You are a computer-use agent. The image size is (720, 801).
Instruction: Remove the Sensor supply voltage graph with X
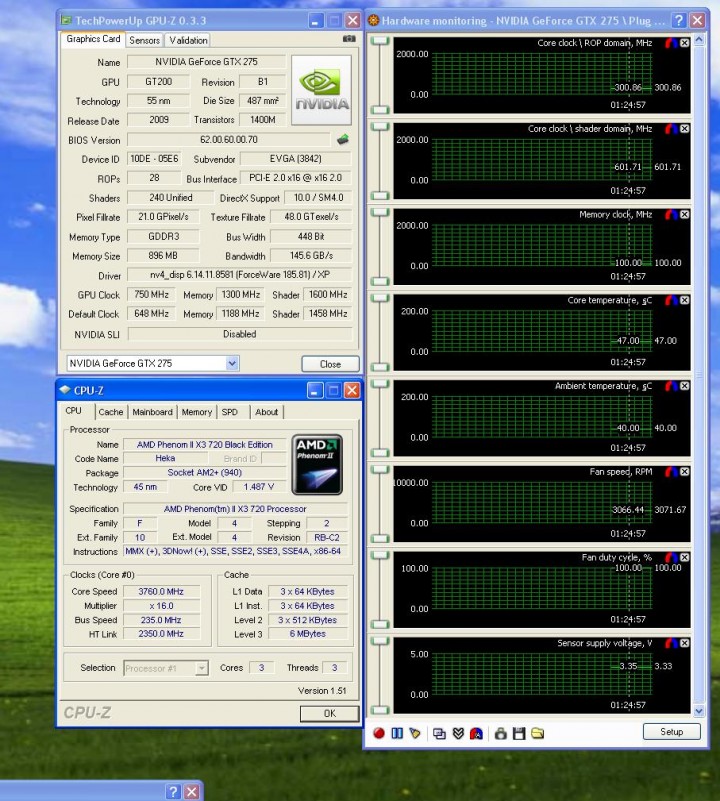pos(684,643)
